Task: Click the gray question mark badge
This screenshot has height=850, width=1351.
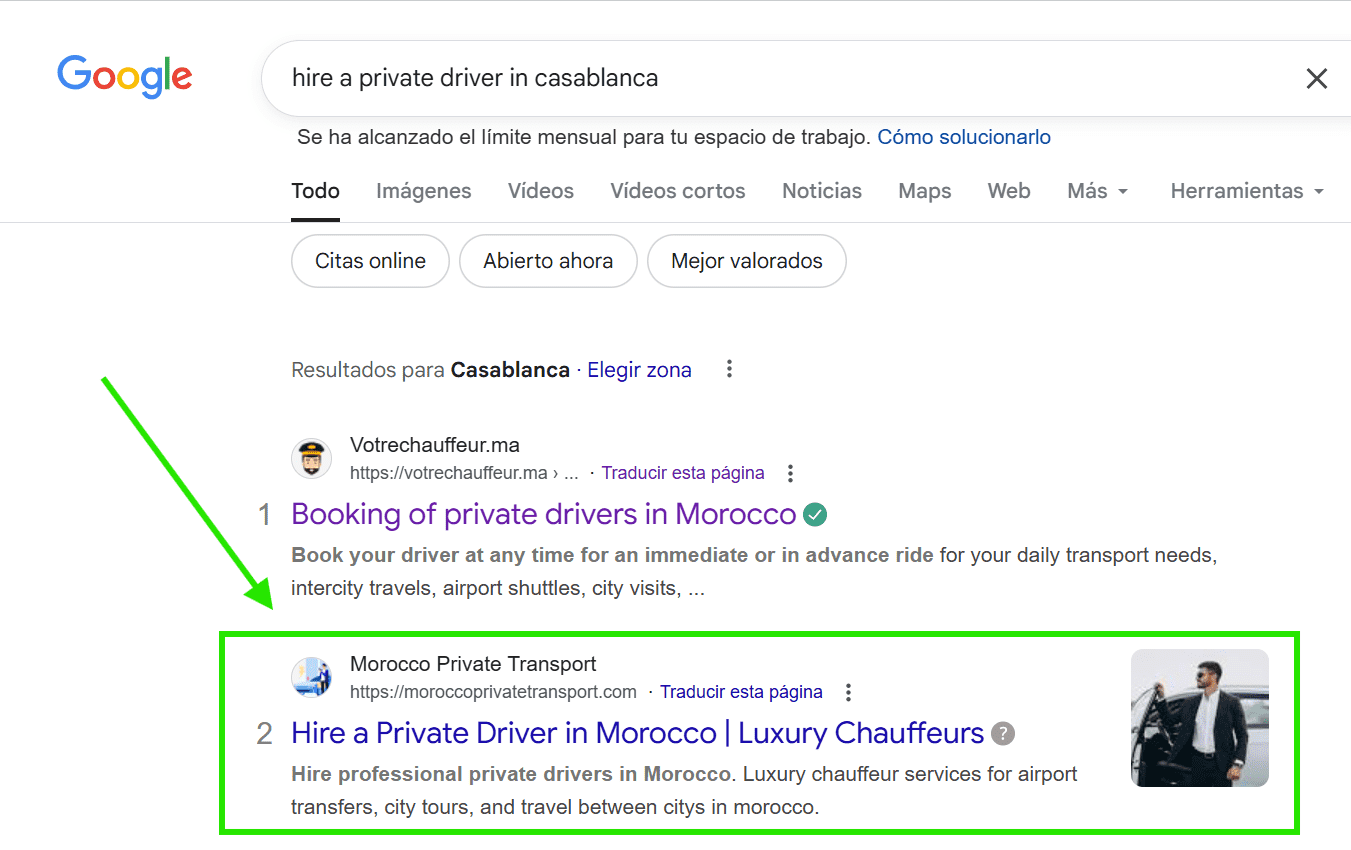Action: tap(1003, 734)
